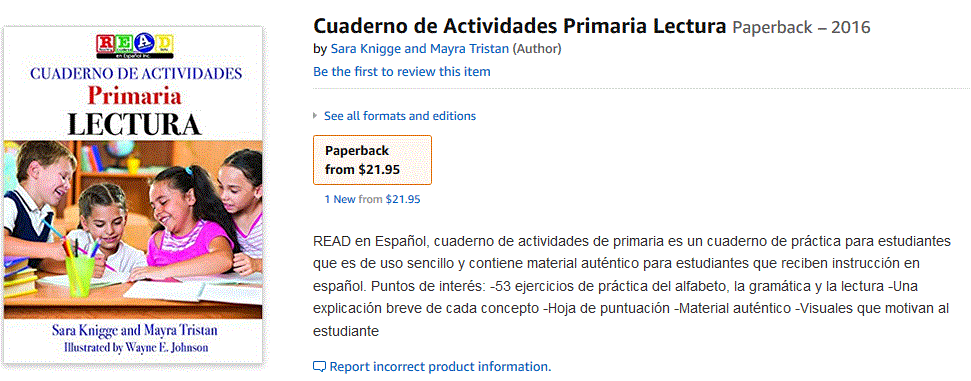Click Be the first to review this item

402,72
